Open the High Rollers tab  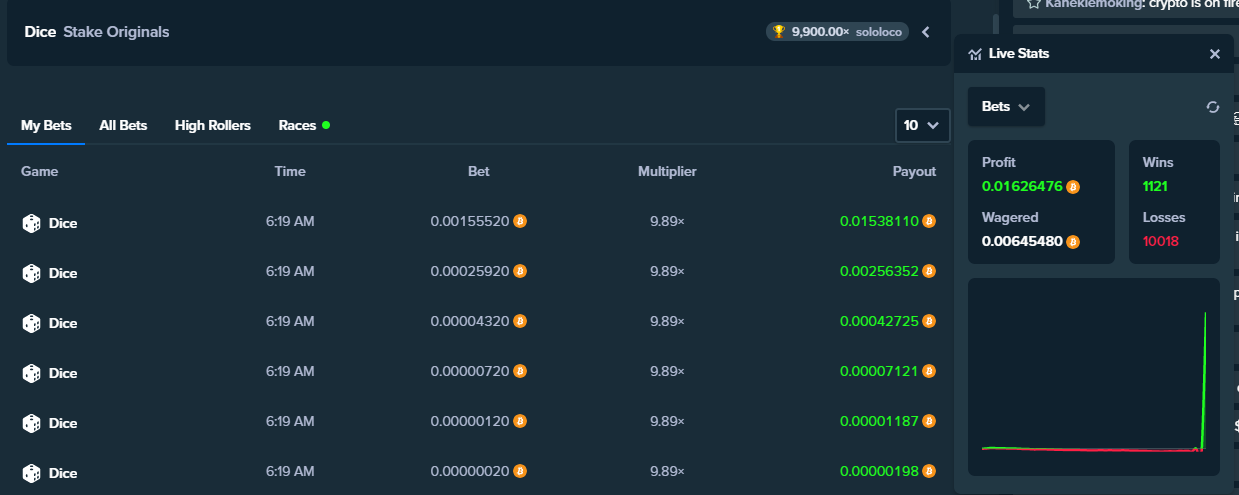click(x=212, y=125)
